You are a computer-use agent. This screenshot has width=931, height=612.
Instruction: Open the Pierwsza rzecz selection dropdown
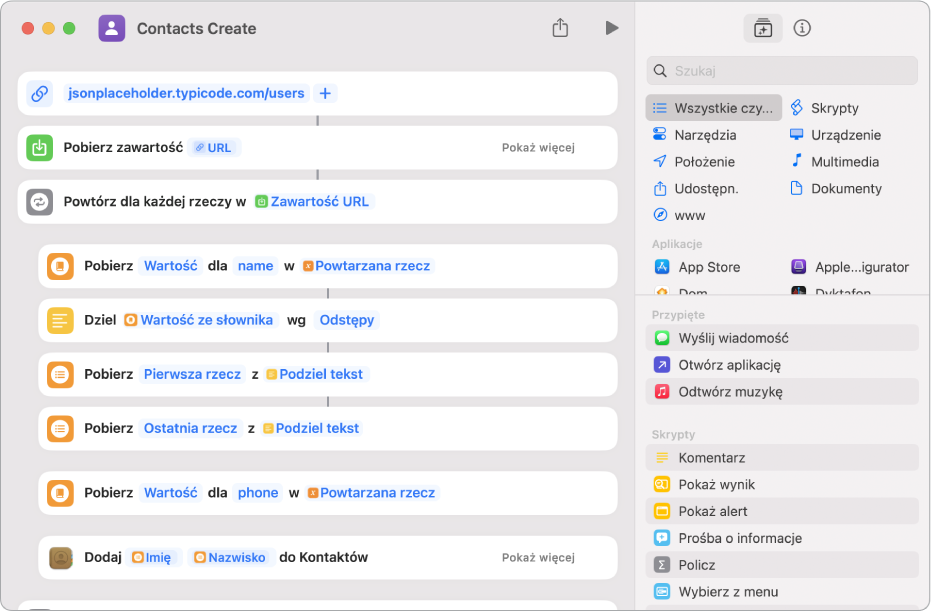tap(193, 374)
